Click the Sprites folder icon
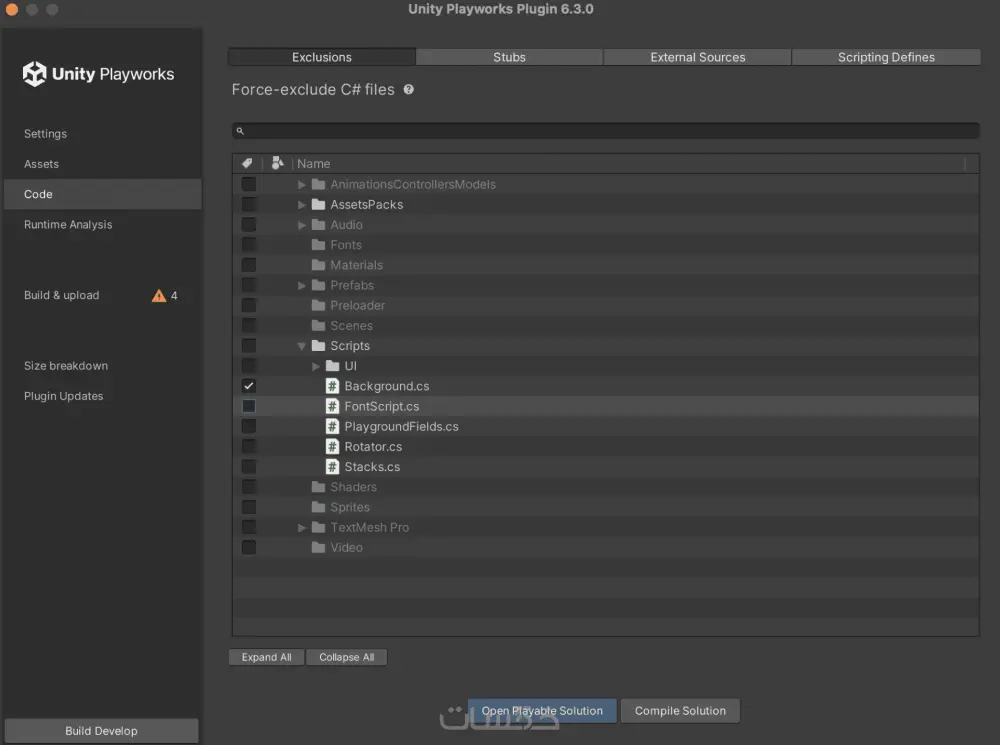1000x745 pixels. [318, 507]
